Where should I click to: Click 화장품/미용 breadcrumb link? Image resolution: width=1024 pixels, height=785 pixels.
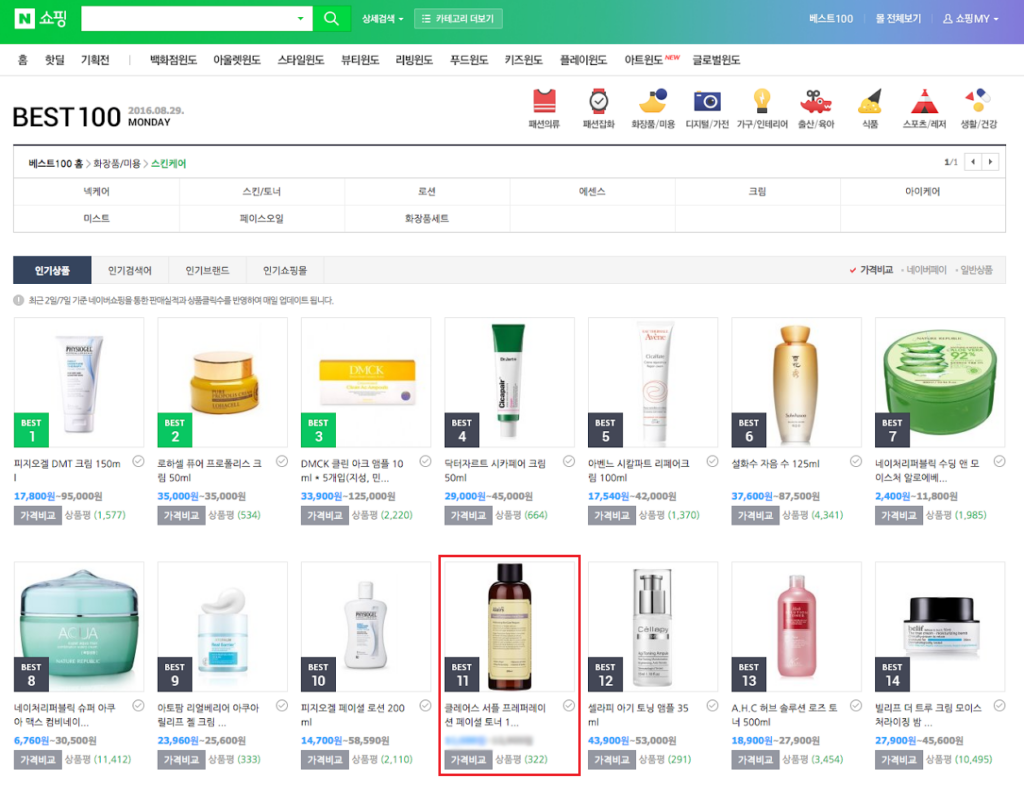pyautogui.click(x=117, y=163)
